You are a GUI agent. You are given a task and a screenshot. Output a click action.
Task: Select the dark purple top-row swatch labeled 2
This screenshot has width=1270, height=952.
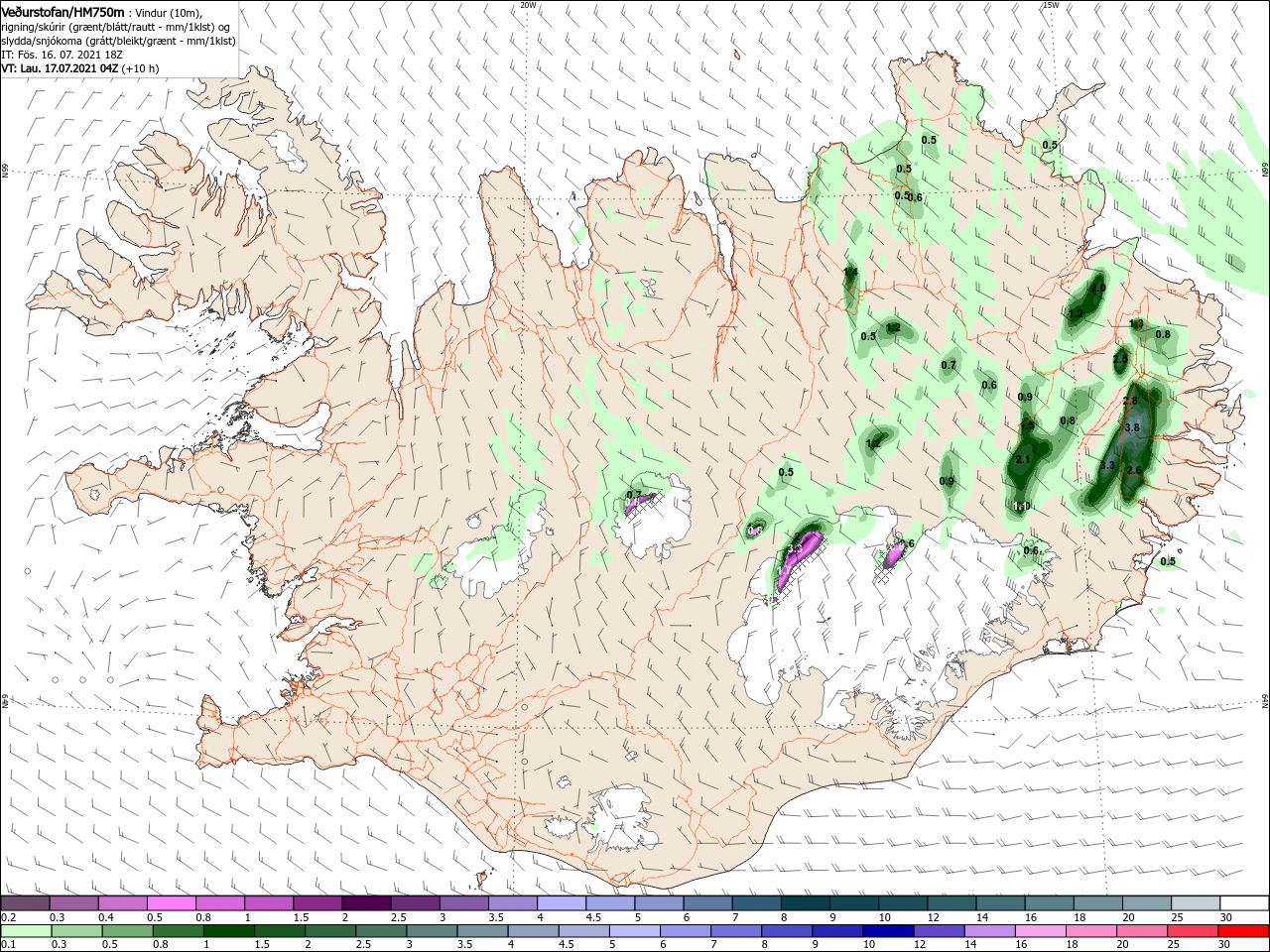366,902
